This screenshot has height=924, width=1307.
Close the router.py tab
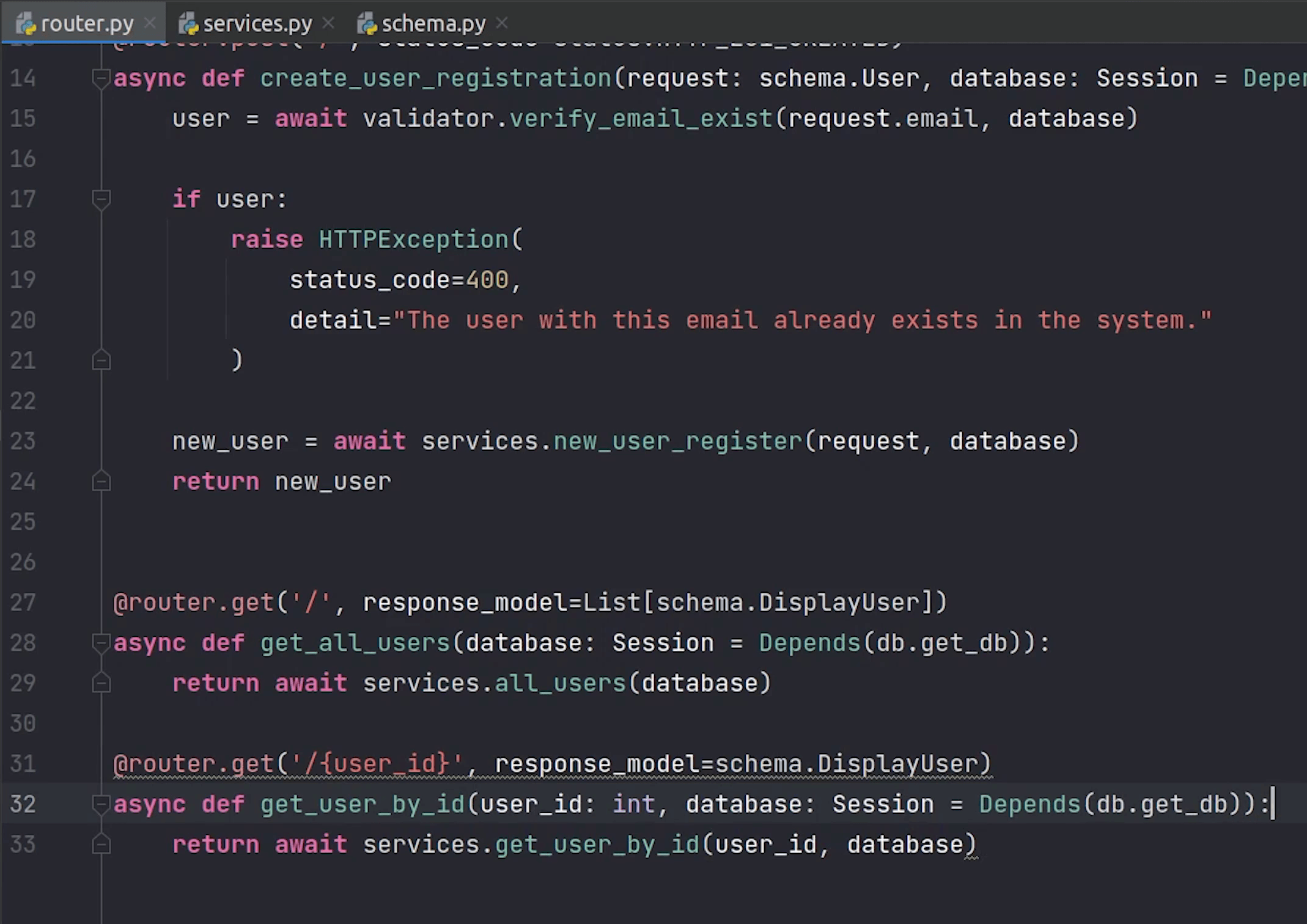pyautogui.click(x=150, y=23)
